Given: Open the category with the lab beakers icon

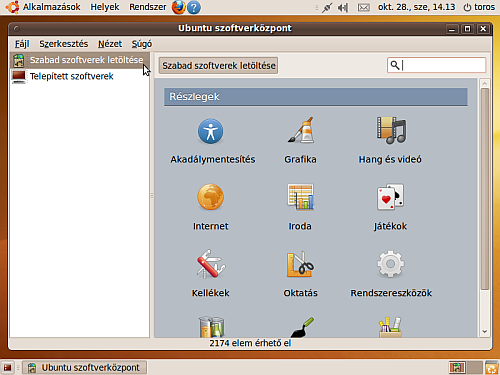Looking at the screenshot, I should click(x=211, y=327).
